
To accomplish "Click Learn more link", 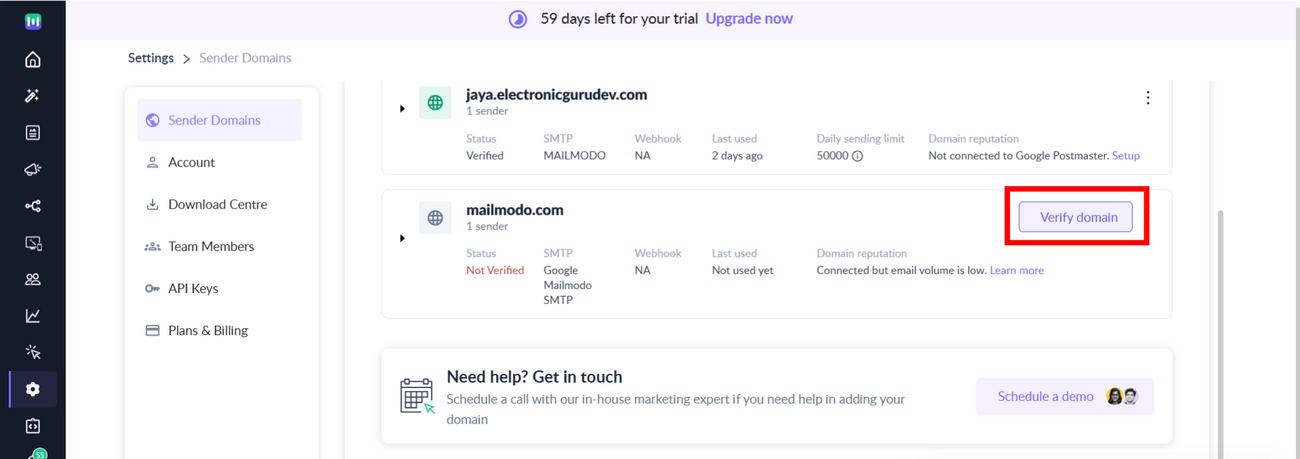I will (1017, 270).
